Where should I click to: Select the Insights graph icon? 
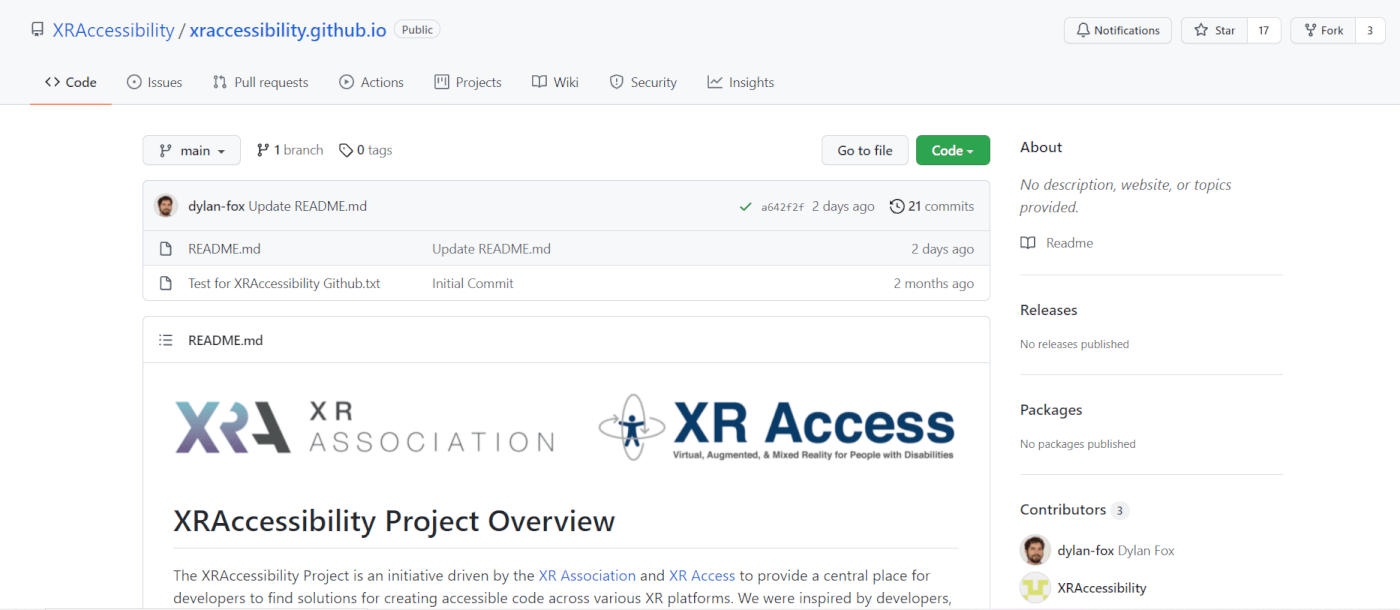tap(715, 82)
